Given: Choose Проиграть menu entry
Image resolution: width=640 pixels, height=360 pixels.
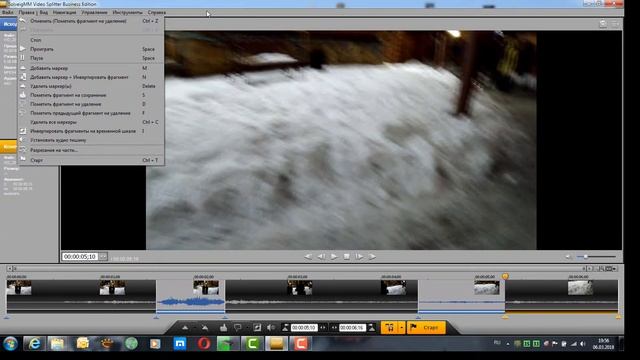Looking at the screenshot, I should click(x=91, y=49).
